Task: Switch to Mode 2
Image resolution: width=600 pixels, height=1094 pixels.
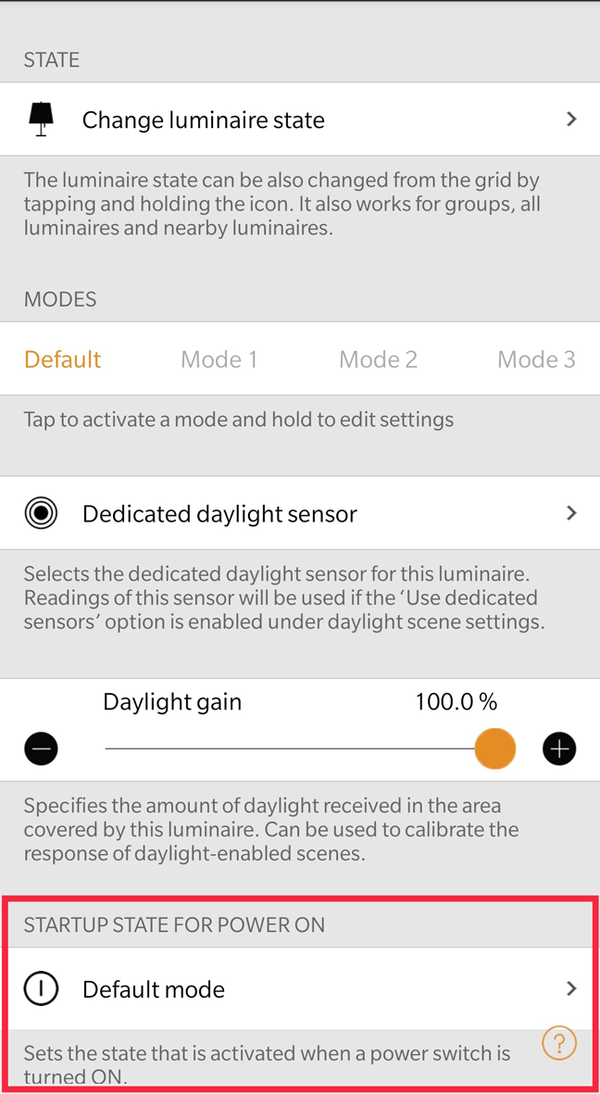Action: (378, 360)
